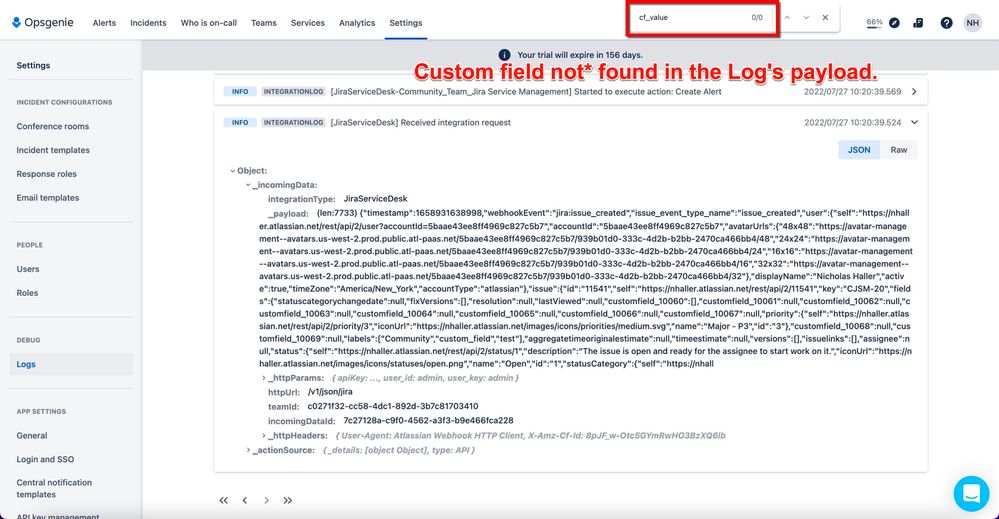Jump to previous search match
This screenshot has height=519, width=999.
point(787,18)
